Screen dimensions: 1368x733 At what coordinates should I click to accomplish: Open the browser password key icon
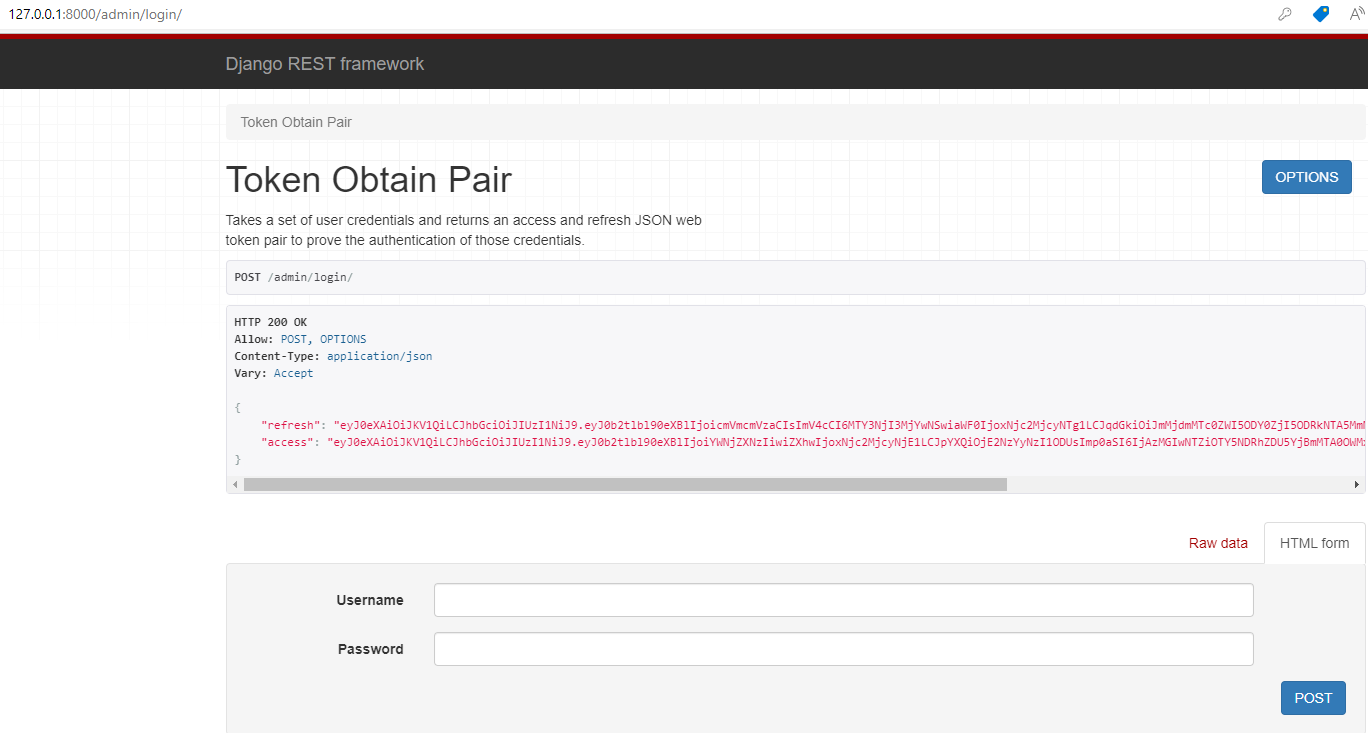pos(1285,15)
